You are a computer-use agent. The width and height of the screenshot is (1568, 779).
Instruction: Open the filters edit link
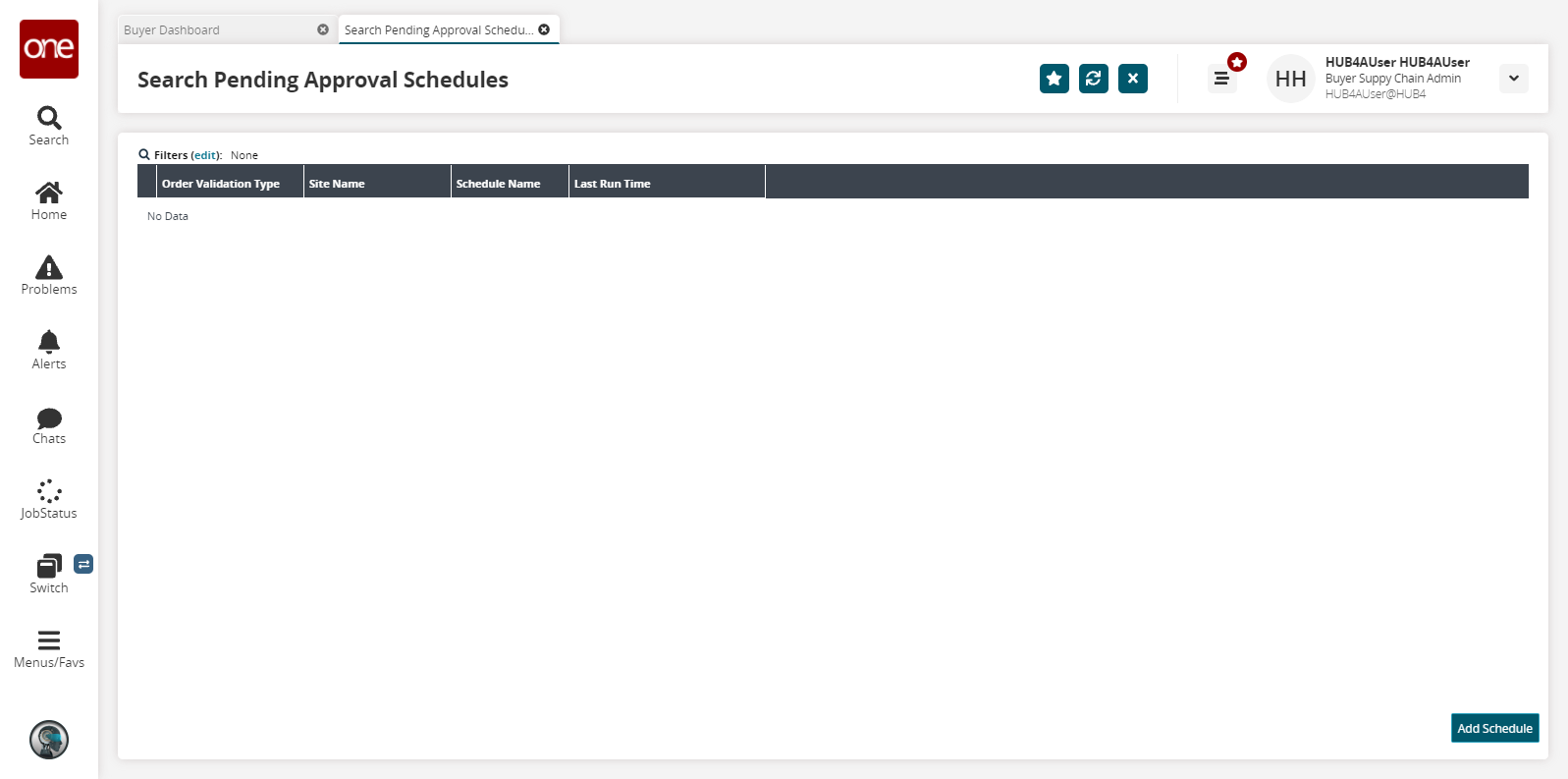click(205, 155)
